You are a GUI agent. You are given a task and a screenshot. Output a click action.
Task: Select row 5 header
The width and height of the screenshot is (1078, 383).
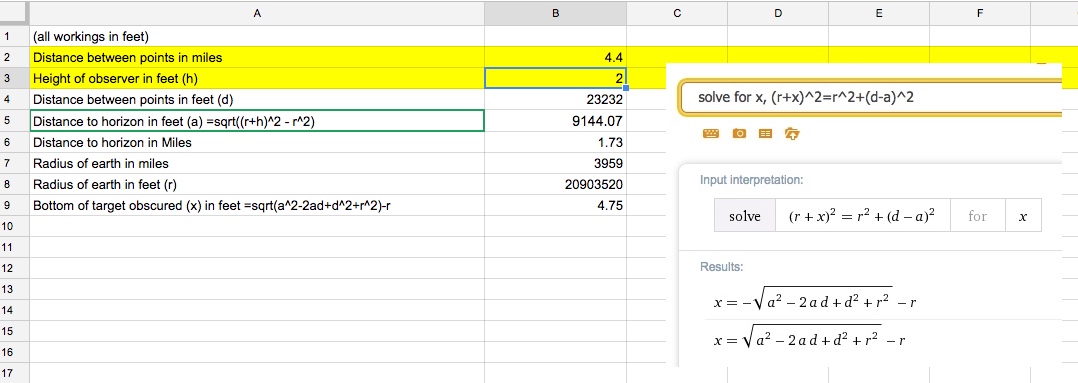click(x=14, y=121)
